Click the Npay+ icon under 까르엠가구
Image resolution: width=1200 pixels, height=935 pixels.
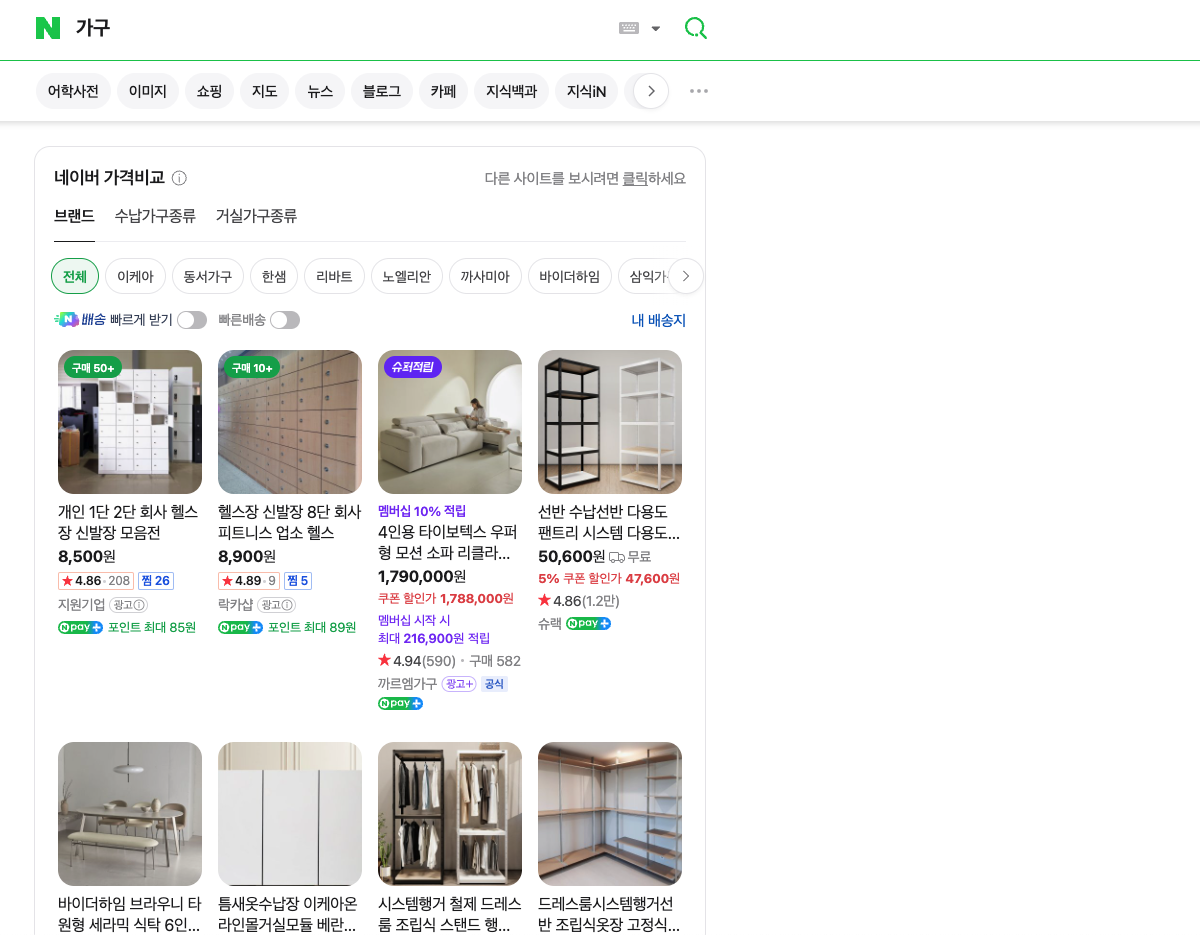pos(401,704)
